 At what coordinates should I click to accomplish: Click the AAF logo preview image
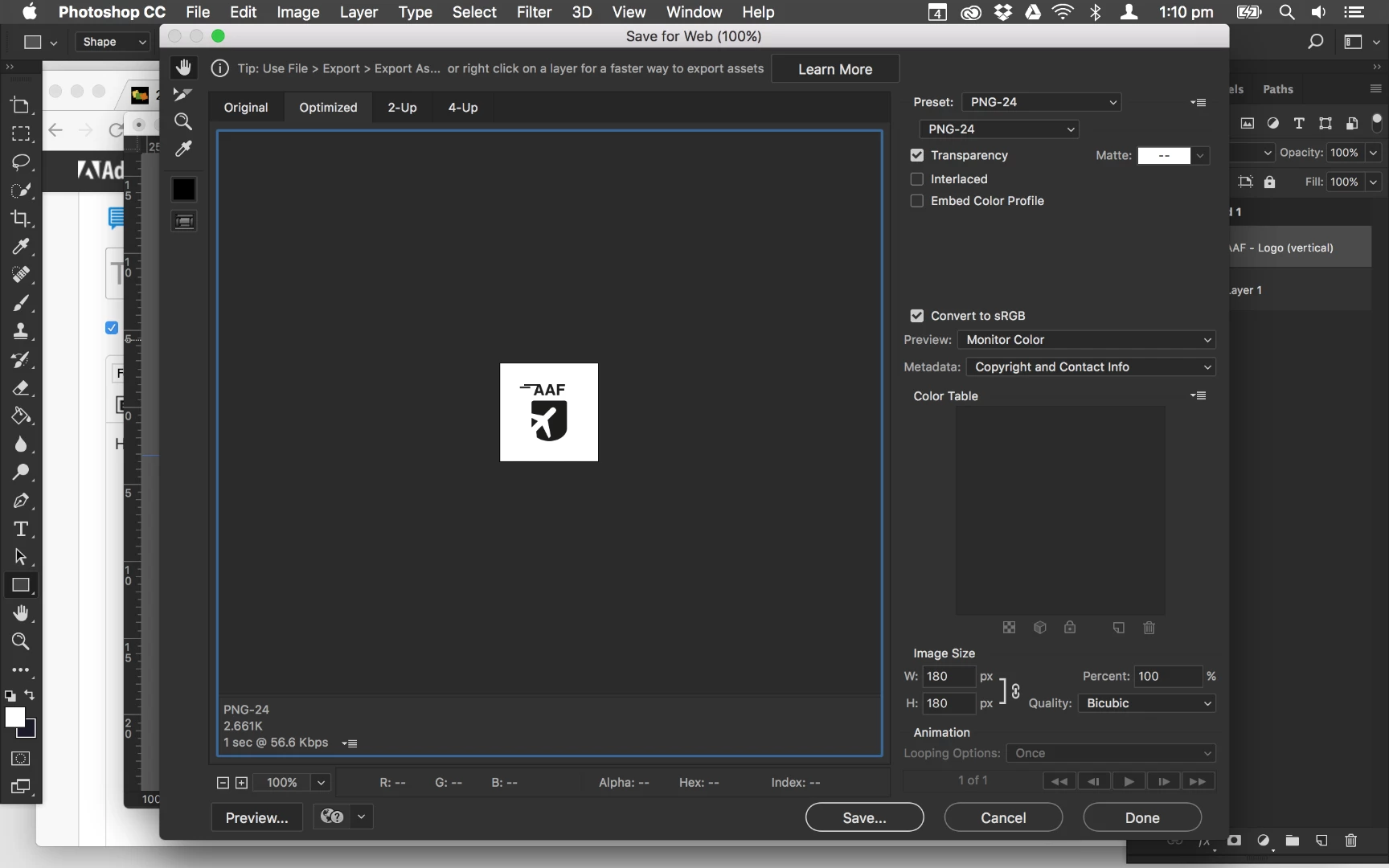coord(549,412)
